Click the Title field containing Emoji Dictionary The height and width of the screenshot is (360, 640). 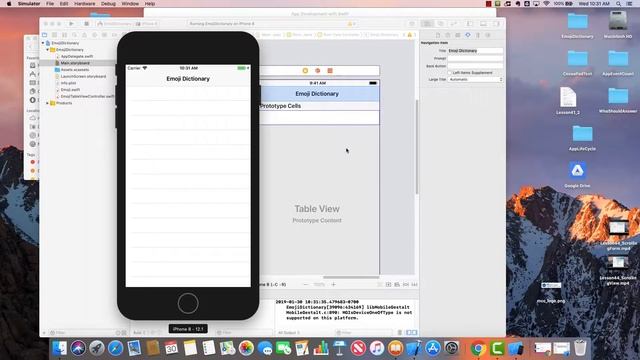[x=476, y=51]
